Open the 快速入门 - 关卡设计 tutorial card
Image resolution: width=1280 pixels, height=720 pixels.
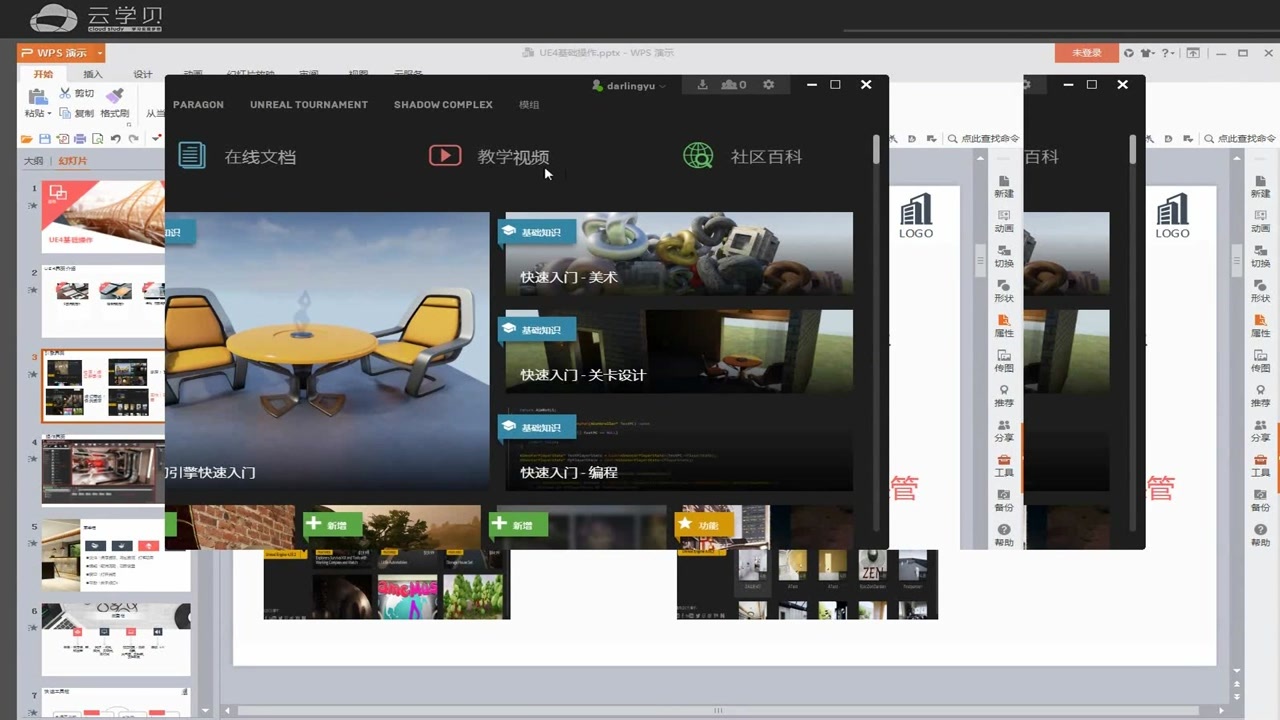pyautogui.click(x=679, y=351)
